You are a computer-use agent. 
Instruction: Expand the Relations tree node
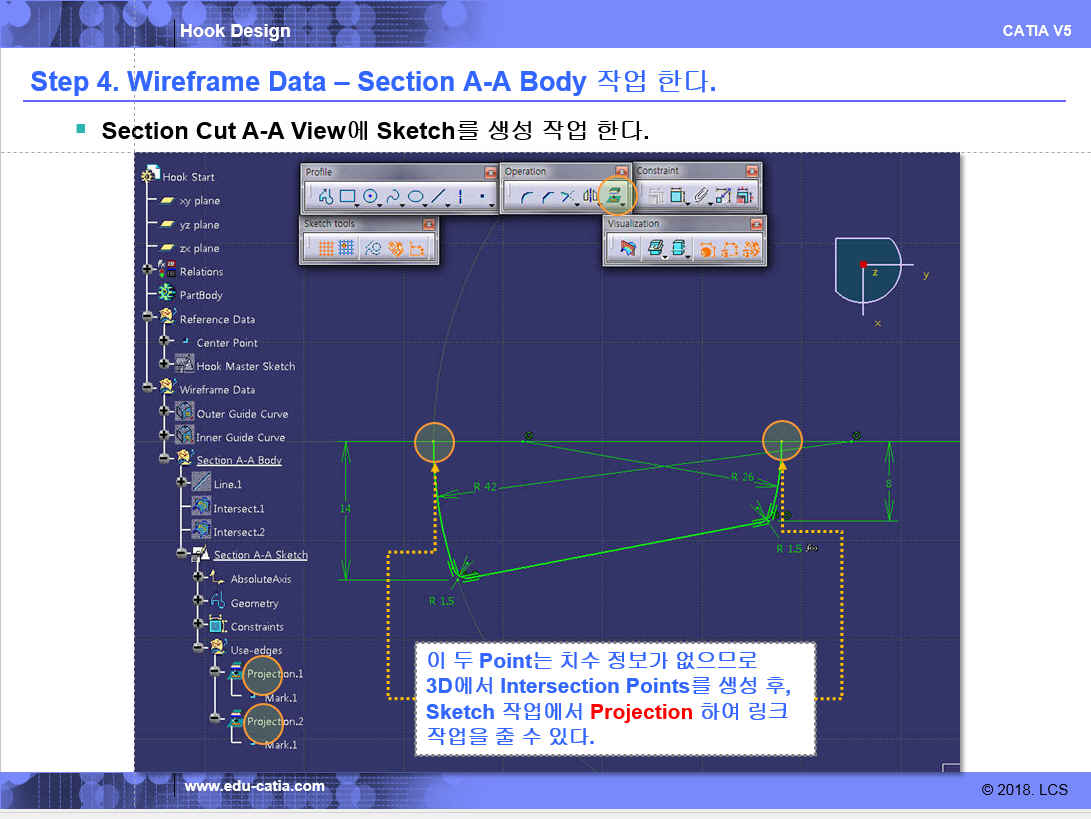pos(149,271)
